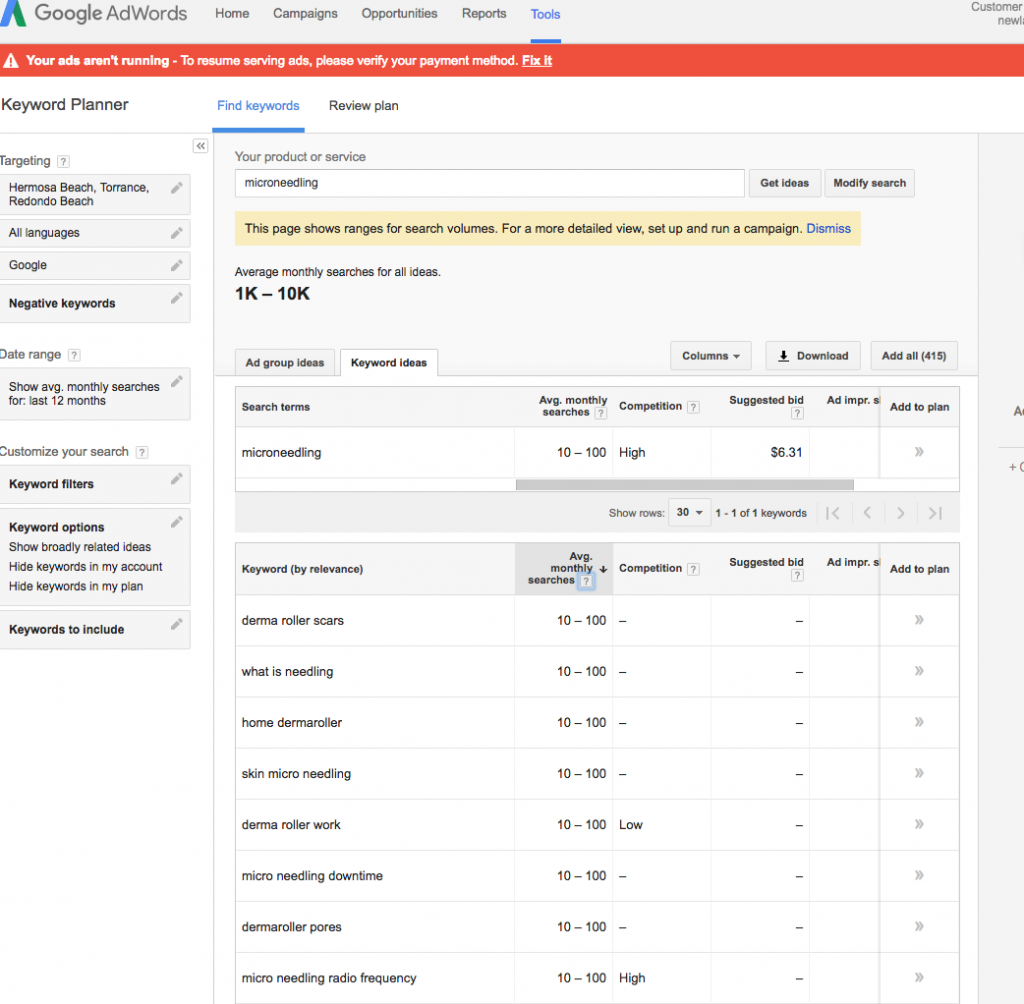The height and width of the screenshot is (1004, 1024).
Task: Switch to Ad group ideas tab
Action: pos(285,363)
